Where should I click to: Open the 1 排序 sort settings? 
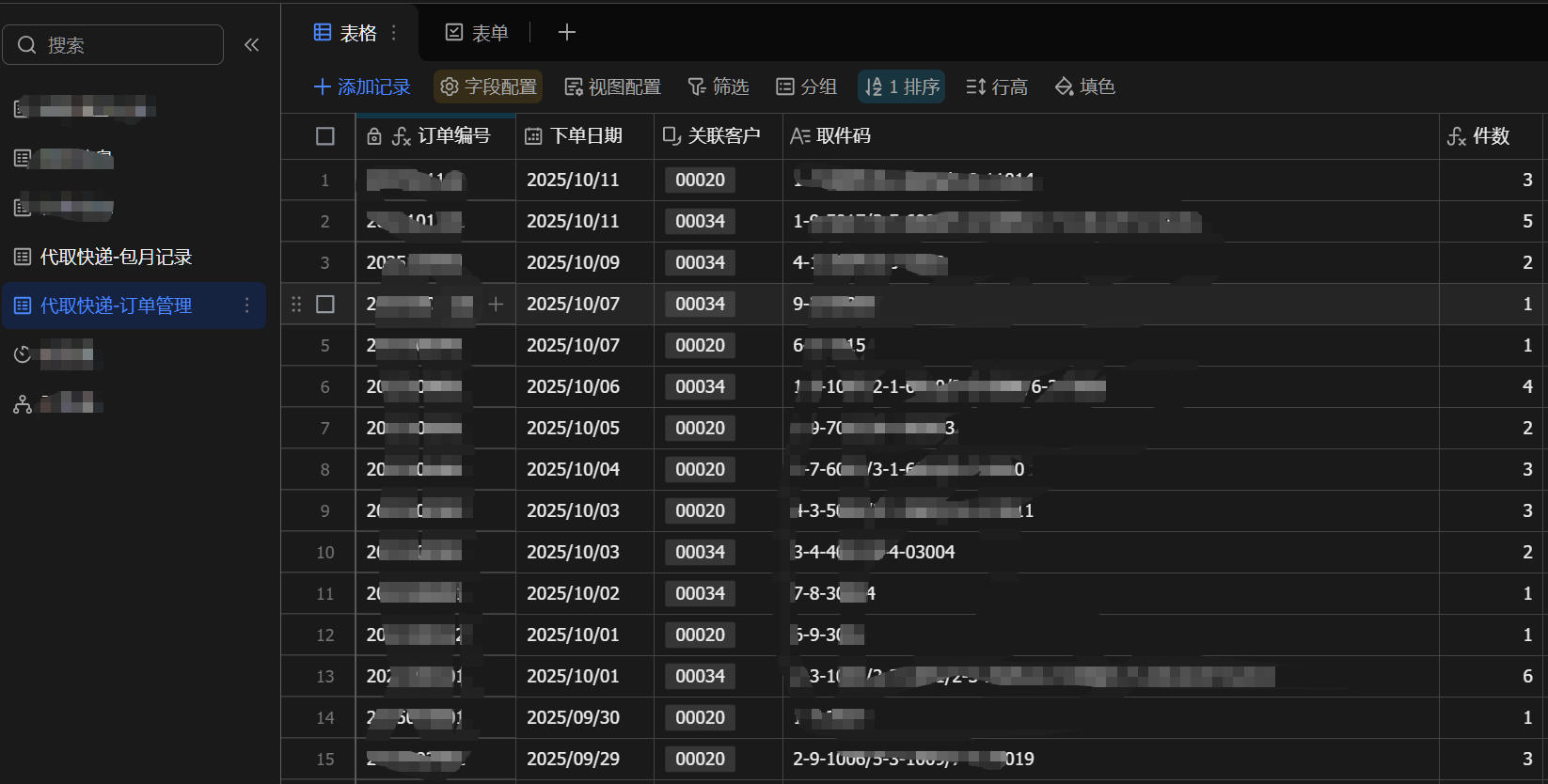902,86
